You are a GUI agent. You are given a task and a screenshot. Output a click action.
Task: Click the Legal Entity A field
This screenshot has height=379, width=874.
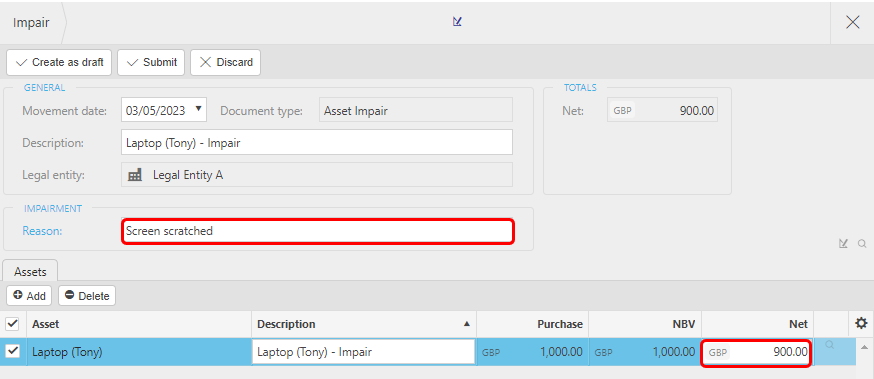click(x=317, y=174)
